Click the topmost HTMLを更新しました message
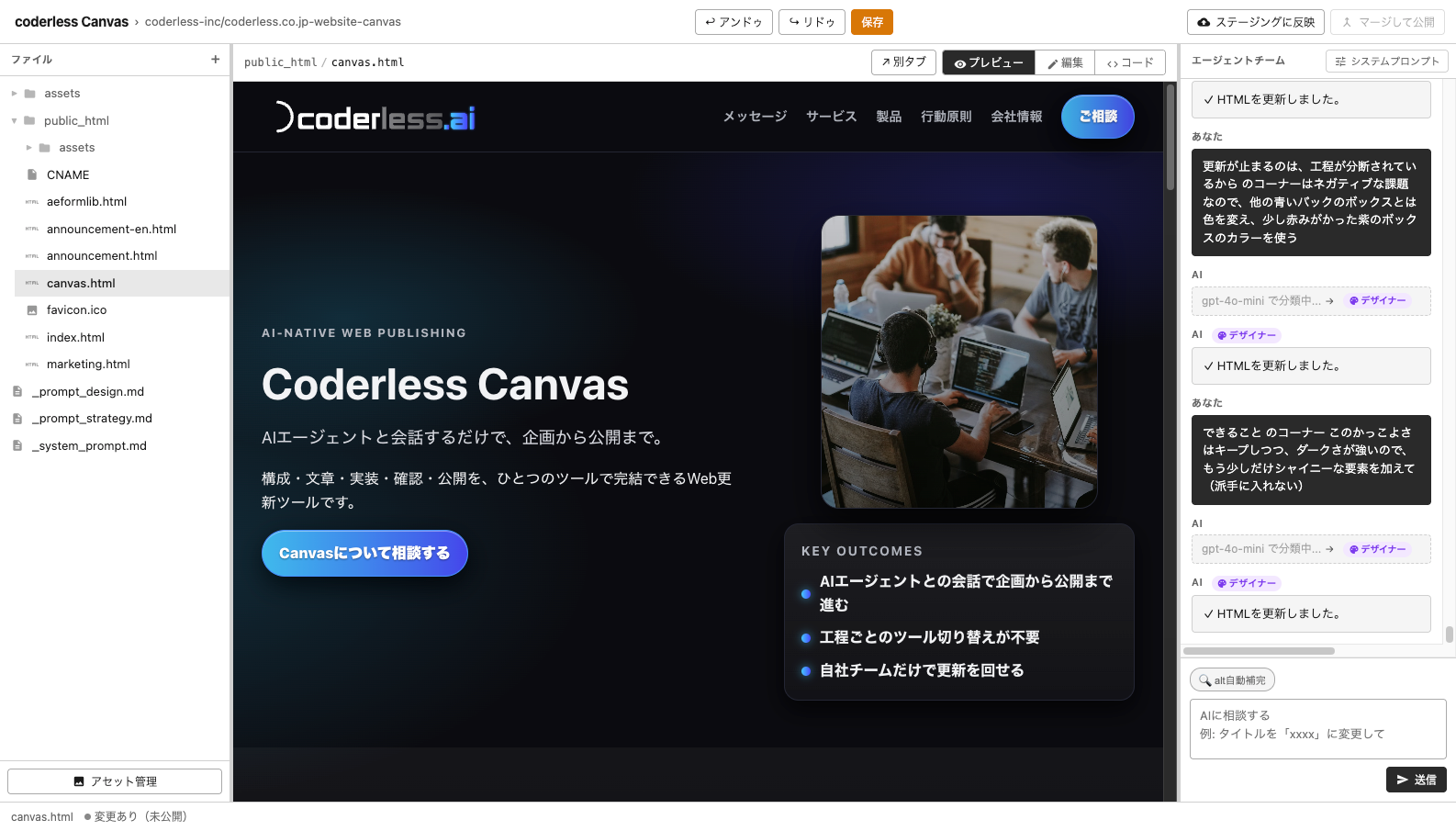The width and height of the screenshot is (1456, 831). pyautogui.click(x=1311, y=100)
